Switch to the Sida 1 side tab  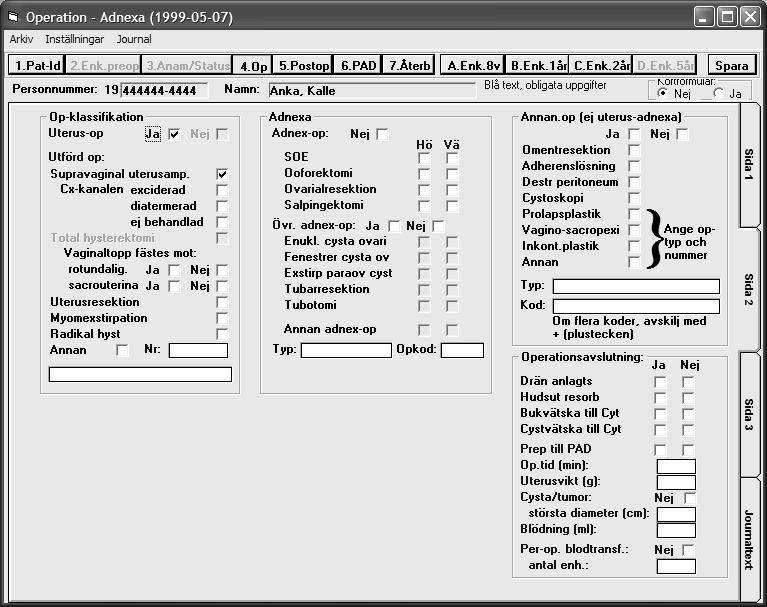749,164
